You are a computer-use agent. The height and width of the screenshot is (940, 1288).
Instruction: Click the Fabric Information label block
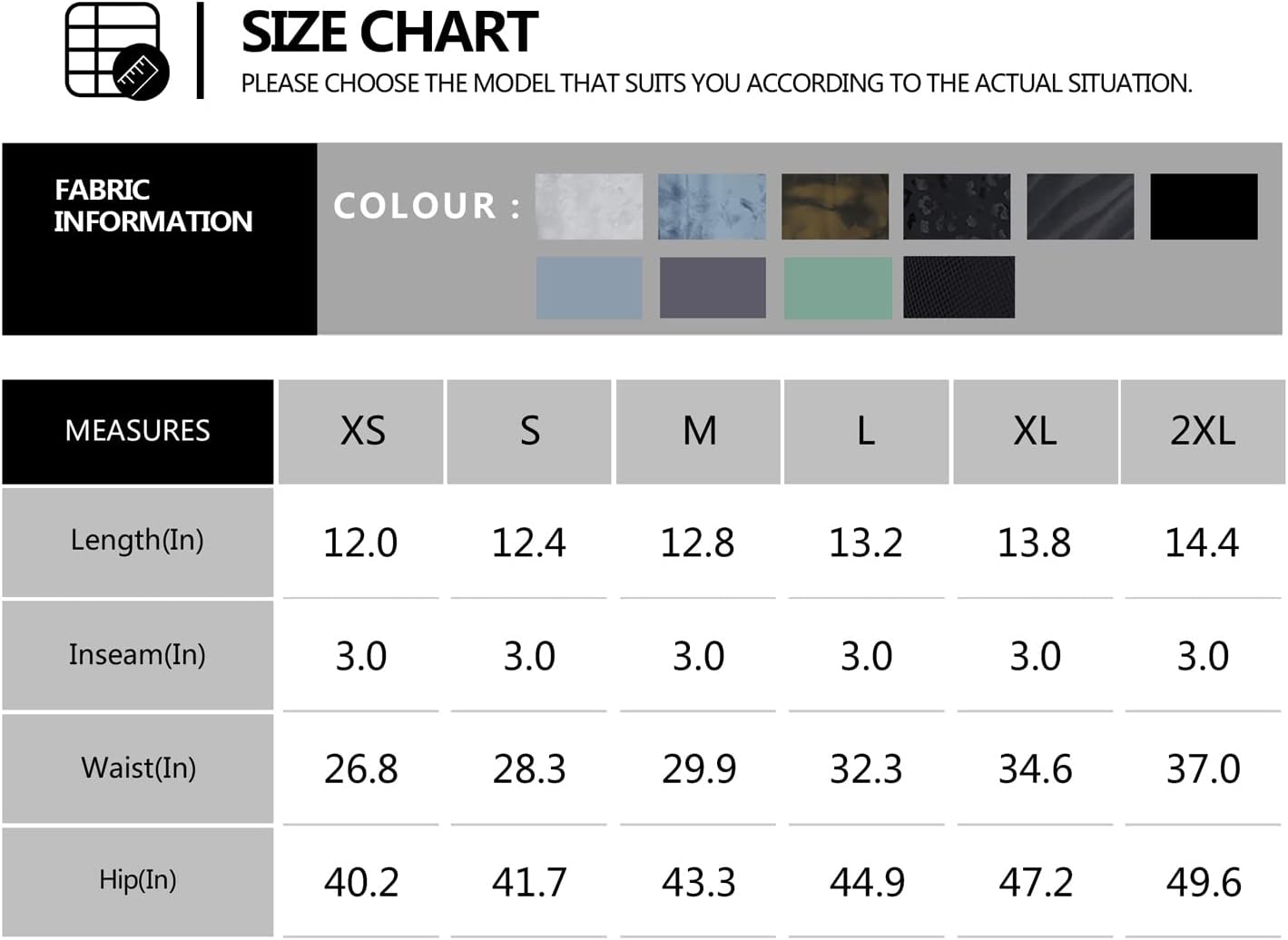(x=160, y=240)
